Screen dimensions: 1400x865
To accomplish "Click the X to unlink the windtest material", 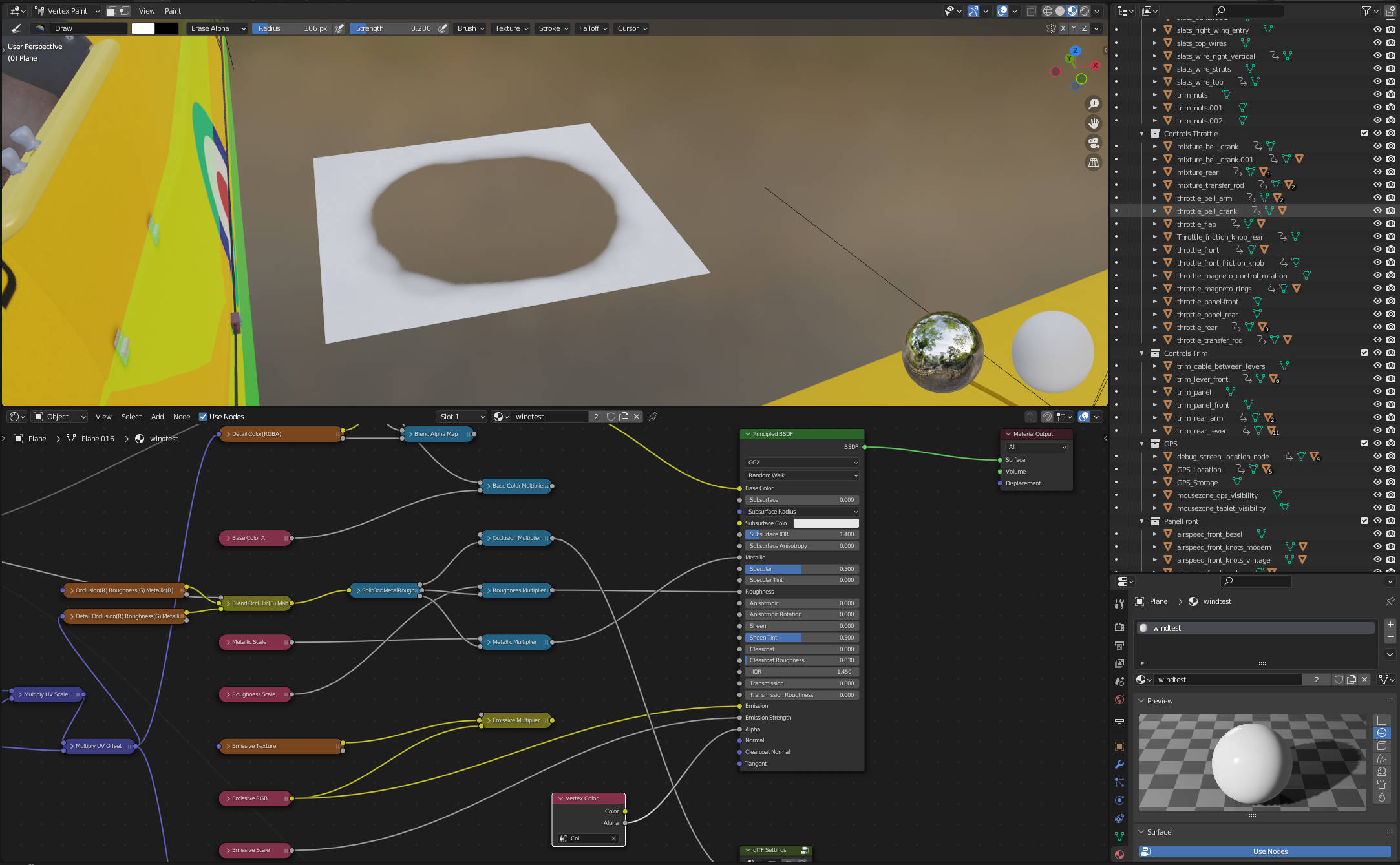I will pyautogui.click(x=637, y=417).
